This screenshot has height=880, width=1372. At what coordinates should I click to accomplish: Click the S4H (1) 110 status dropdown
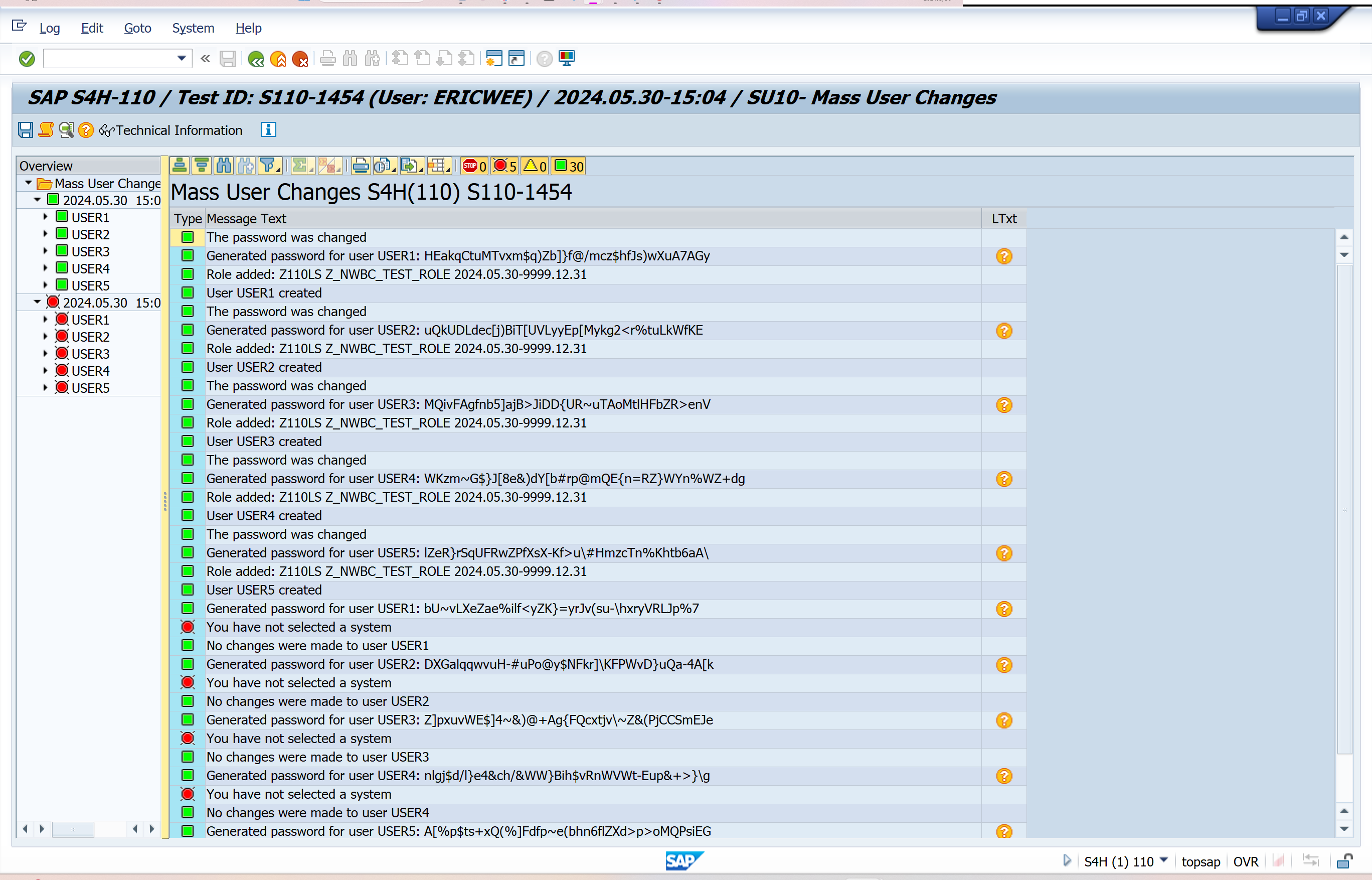point(1163,860)
